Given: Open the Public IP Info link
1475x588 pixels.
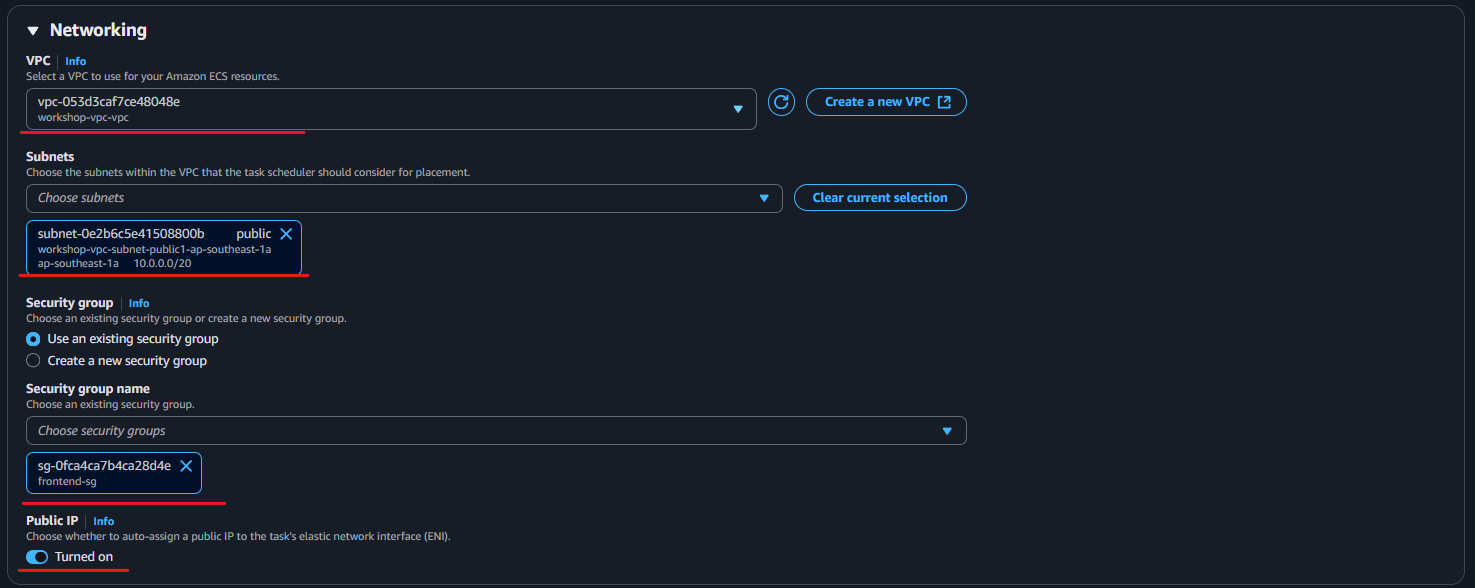Looking at the screenshot, I should (x=103, y=520).
